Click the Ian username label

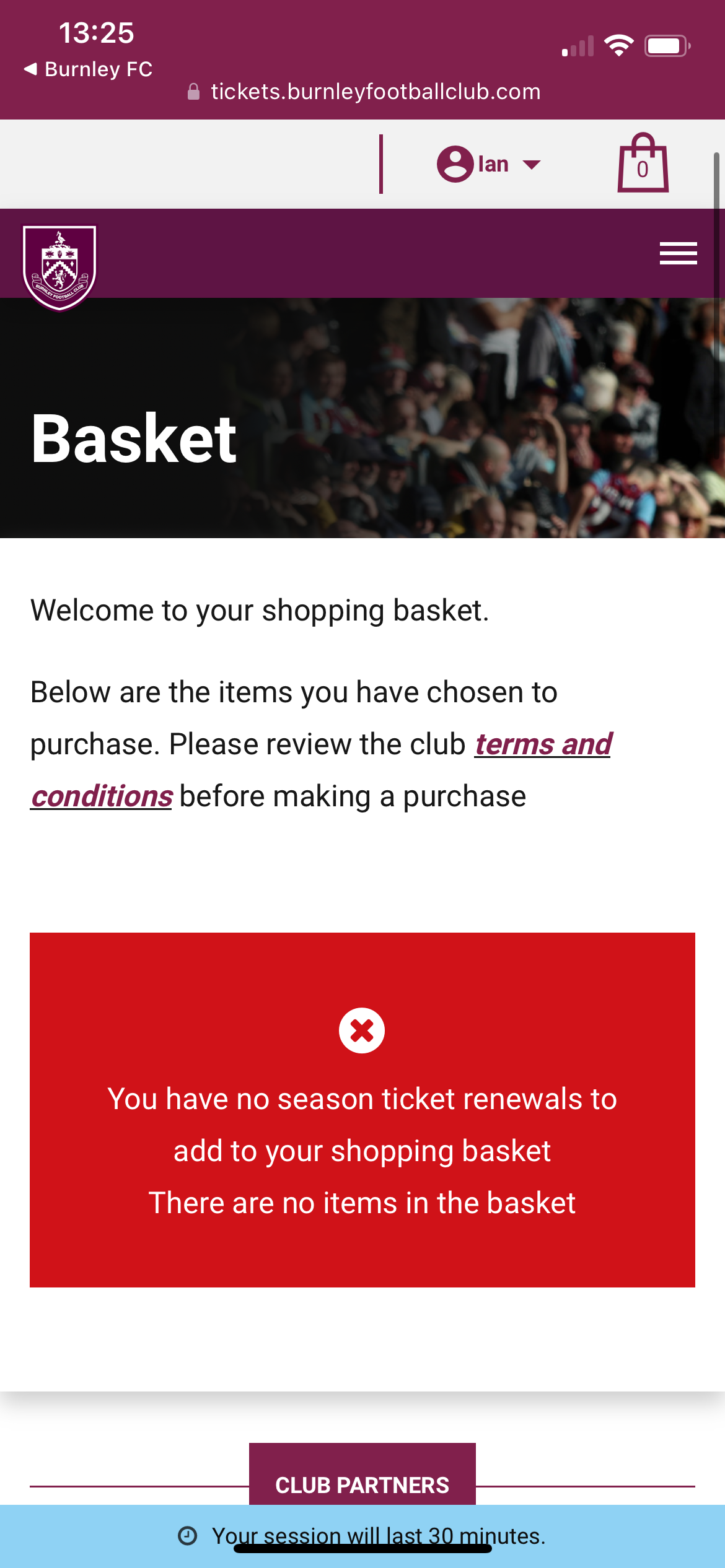[x=493, y=164]
